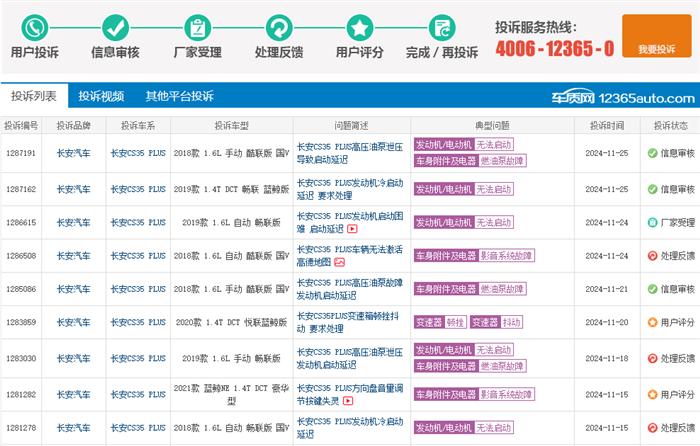The height and width of the screenshot is (446, 700).
Task: Click 长安汽车 brand link for complaint 1283859
Action: pos(73,322)
